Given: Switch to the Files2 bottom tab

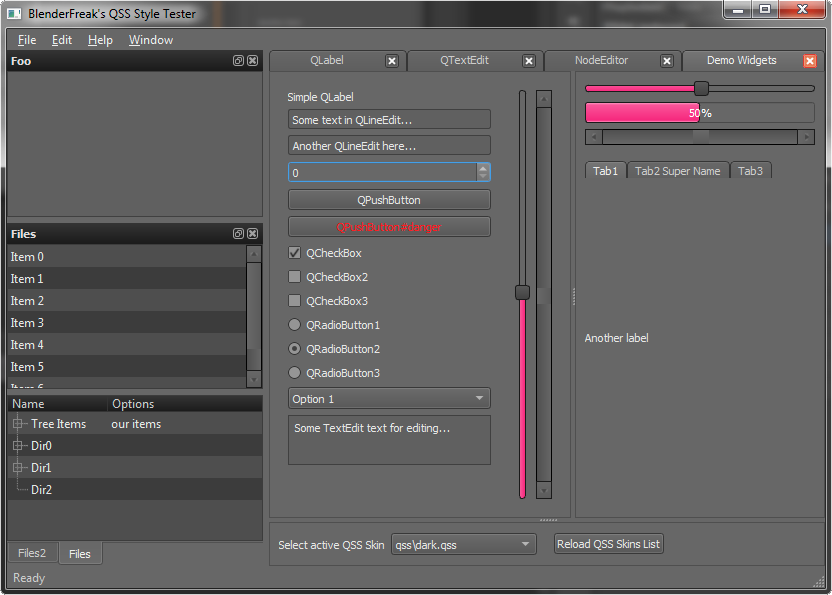Looking at the screenshot, I should pos(32,553).
